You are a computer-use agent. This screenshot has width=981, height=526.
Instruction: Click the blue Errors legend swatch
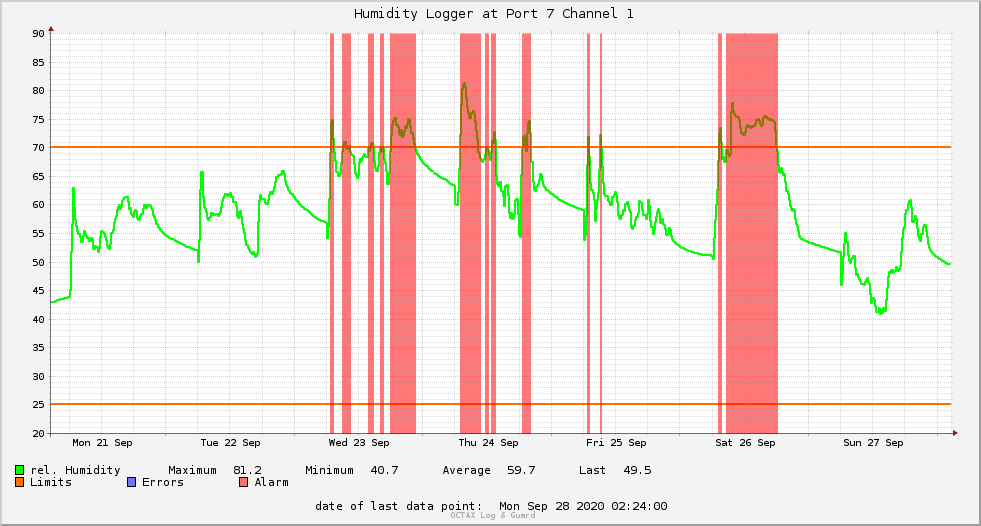tap(131, 482)
